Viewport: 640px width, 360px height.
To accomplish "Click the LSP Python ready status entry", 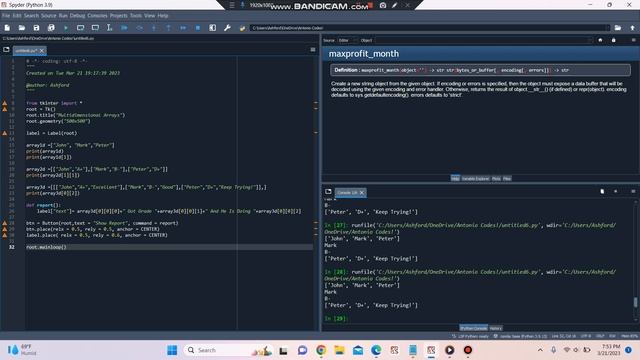I will pyautogui.click(x=470, y=336).
